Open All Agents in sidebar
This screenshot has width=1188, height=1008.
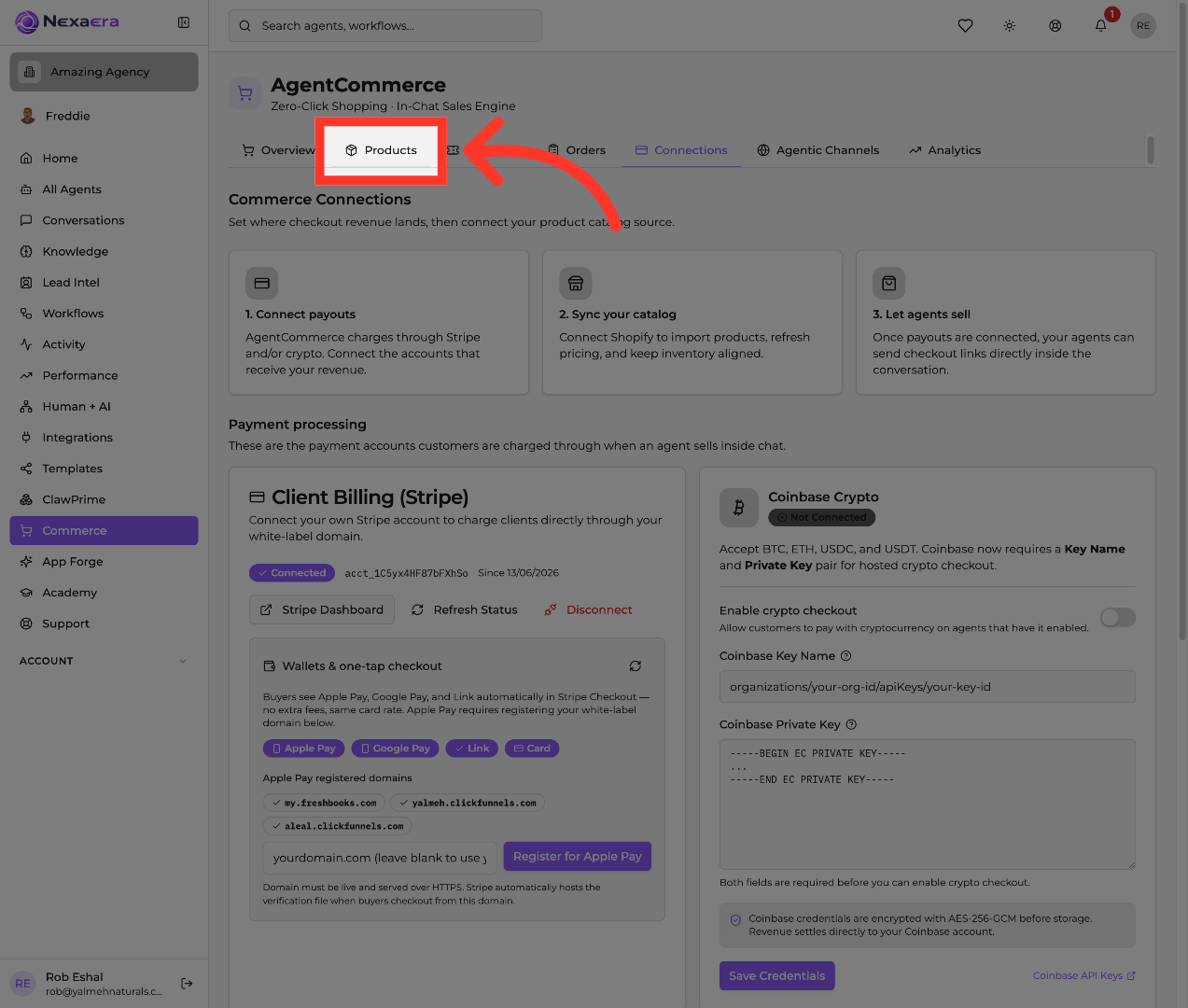tap(104, 189)
